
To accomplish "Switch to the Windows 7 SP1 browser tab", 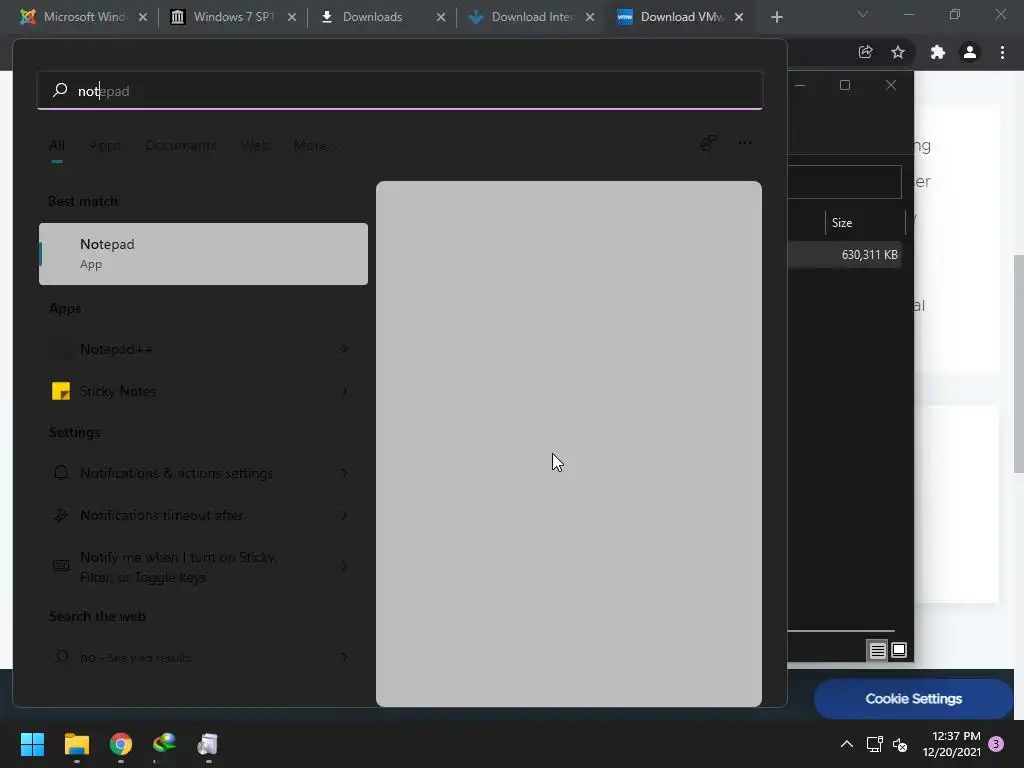I will point(233,17).
